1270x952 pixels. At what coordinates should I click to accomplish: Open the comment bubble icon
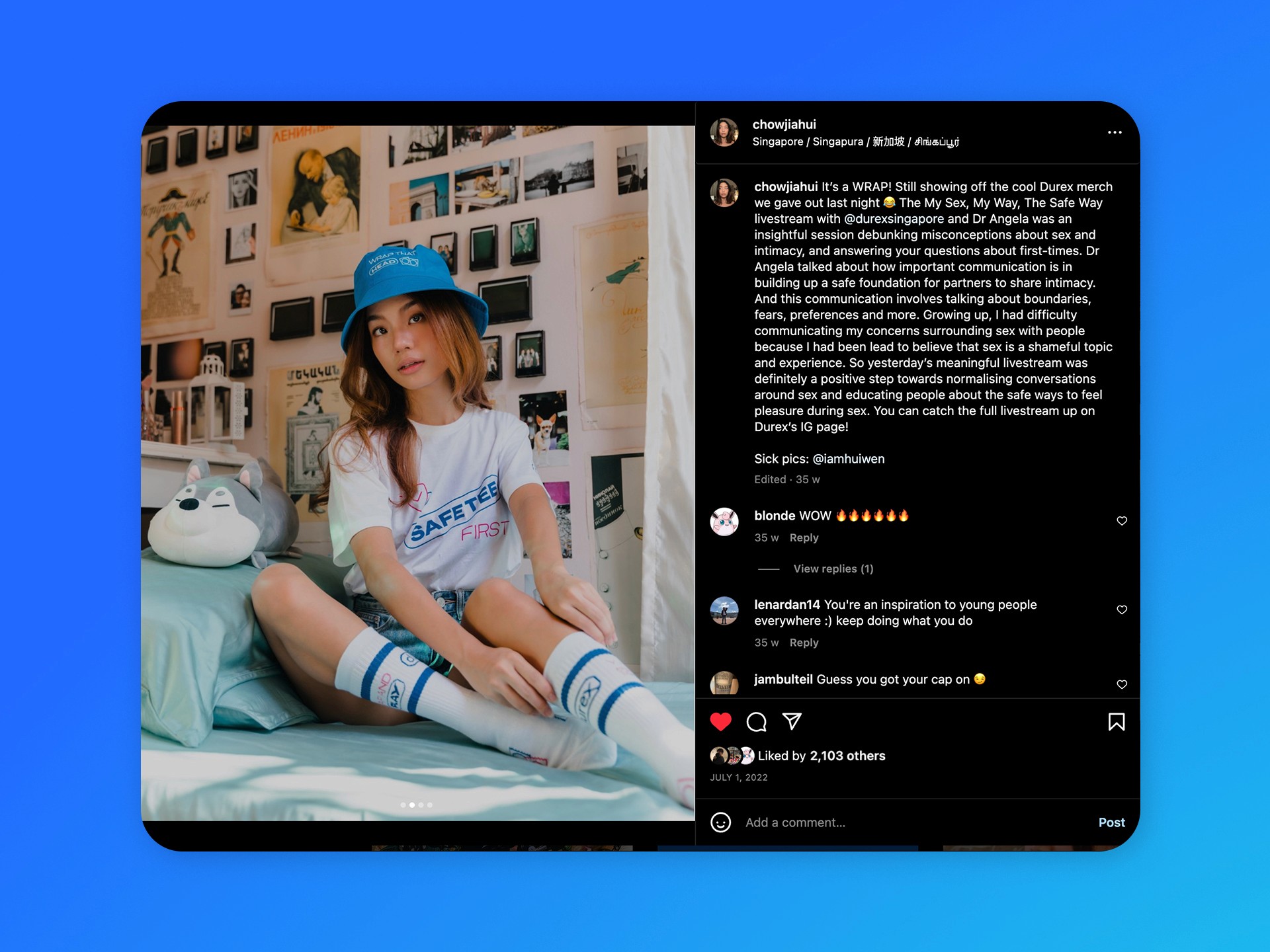756,721
